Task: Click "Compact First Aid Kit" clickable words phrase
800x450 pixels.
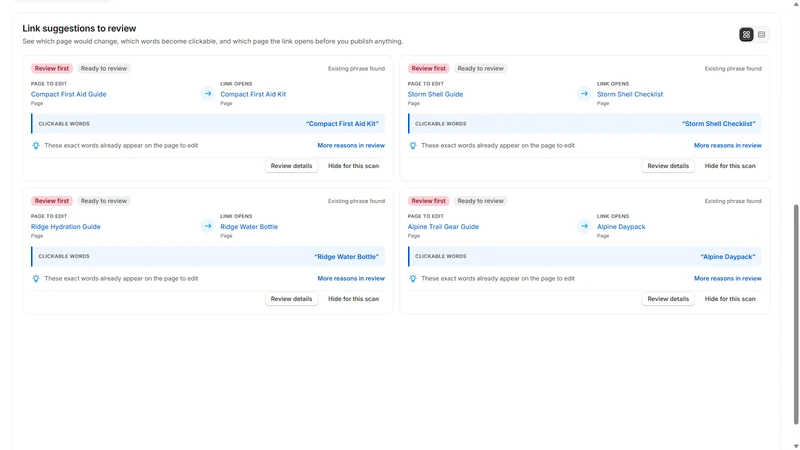Action: click(x=342, y=124)
